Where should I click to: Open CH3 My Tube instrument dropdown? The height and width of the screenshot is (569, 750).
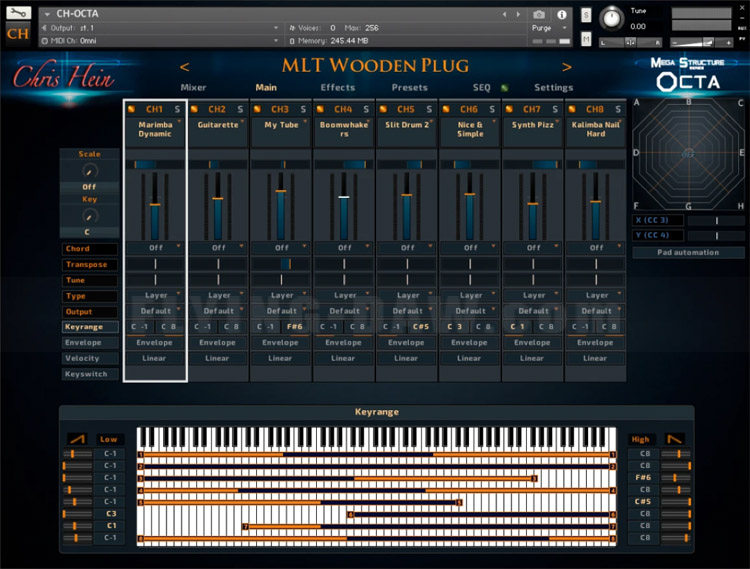click(281, 125)
